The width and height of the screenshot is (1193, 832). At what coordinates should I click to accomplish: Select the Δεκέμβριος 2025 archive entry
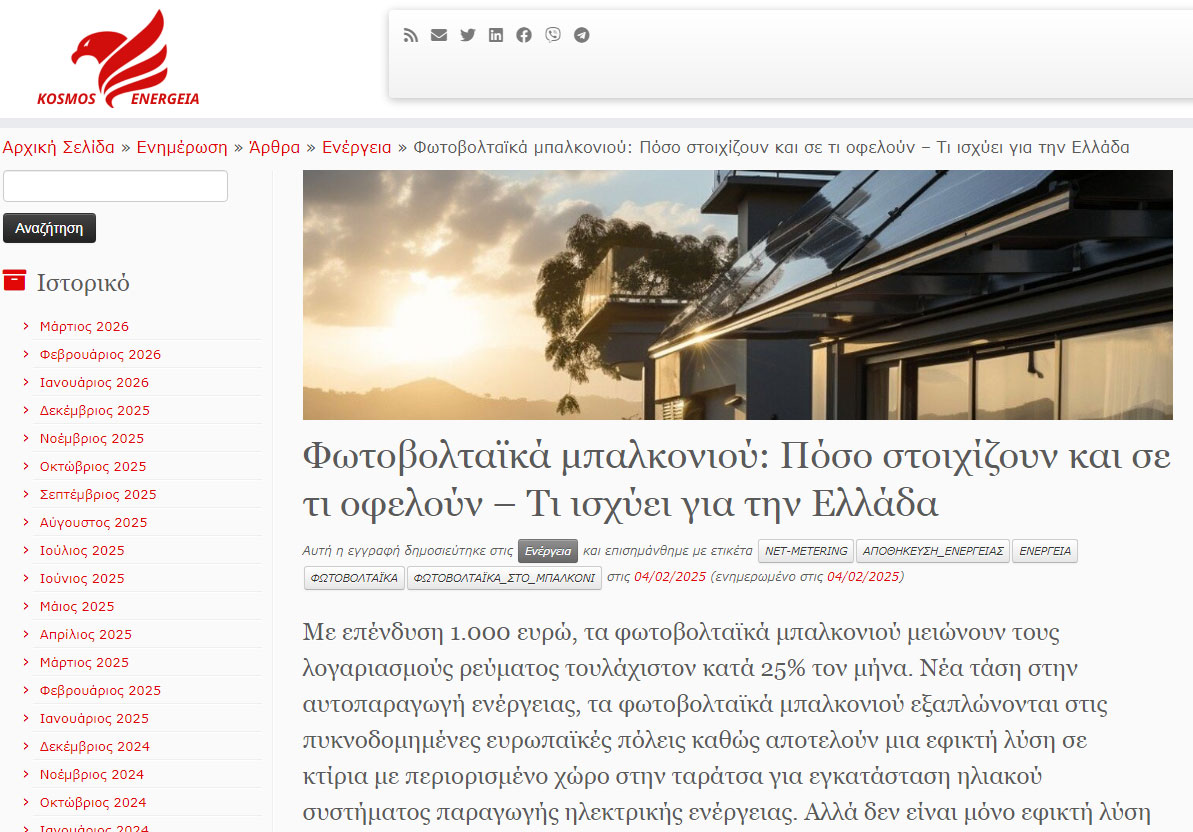coord(94,410)
